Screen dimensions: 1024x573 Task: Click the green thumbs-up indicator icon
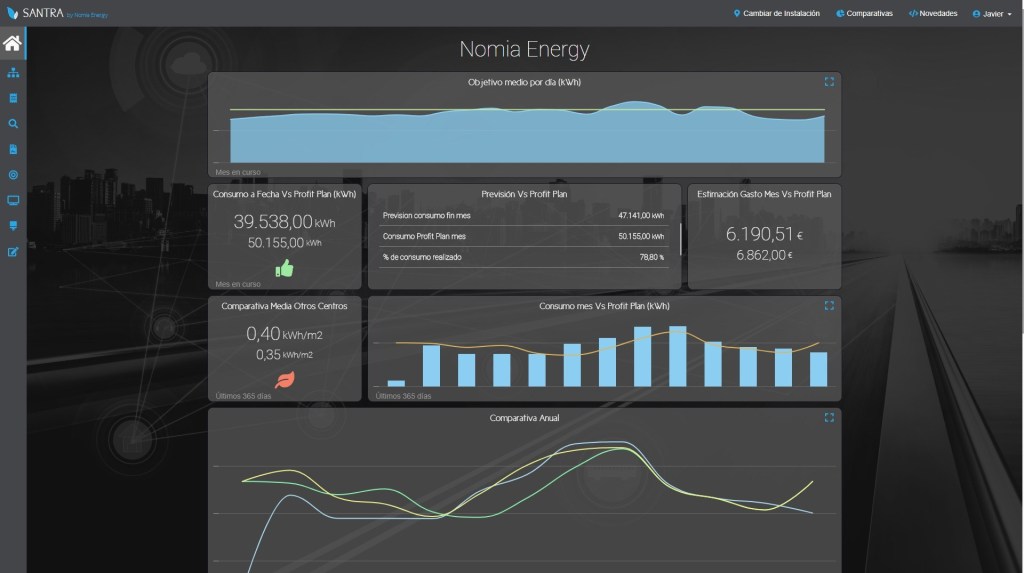(284, 268)
